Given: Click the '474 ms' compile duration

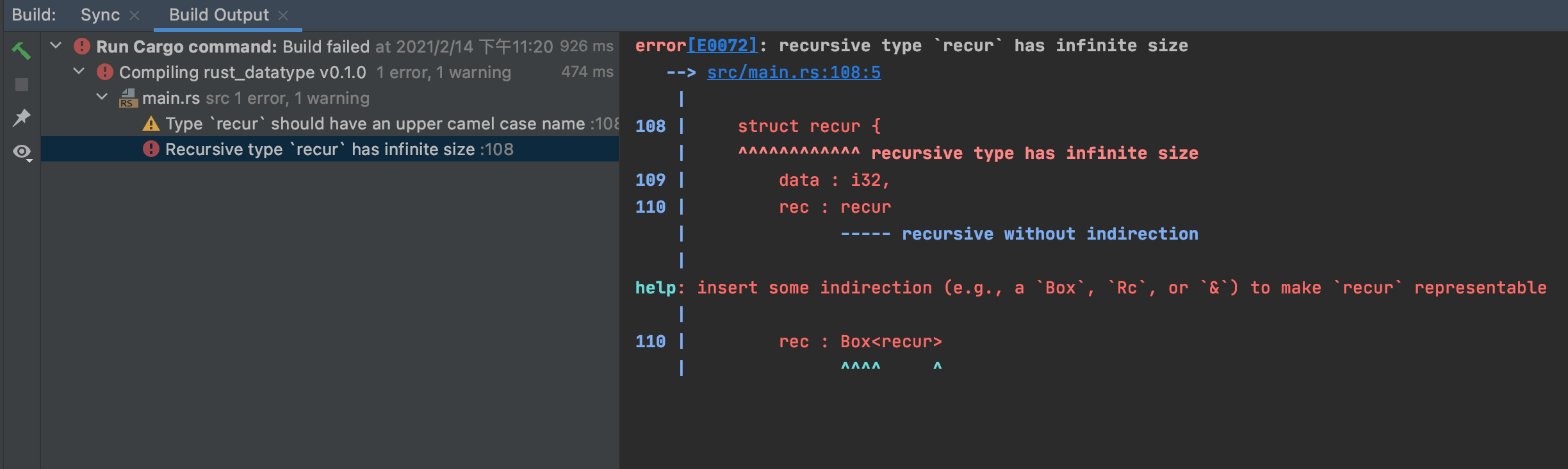Looking at the screenshot, I should tap(587, 72).
